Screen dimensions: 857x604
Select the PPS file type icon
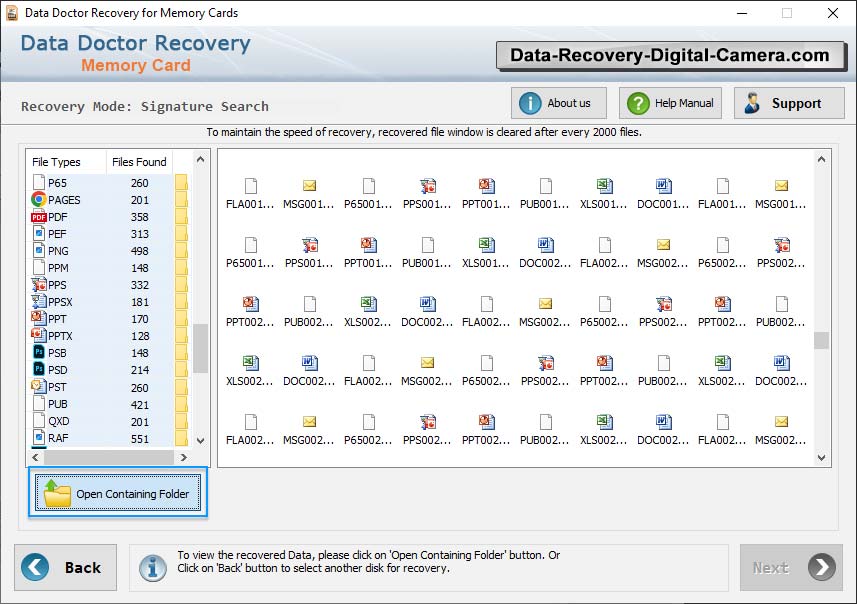(x=39, y=285)
